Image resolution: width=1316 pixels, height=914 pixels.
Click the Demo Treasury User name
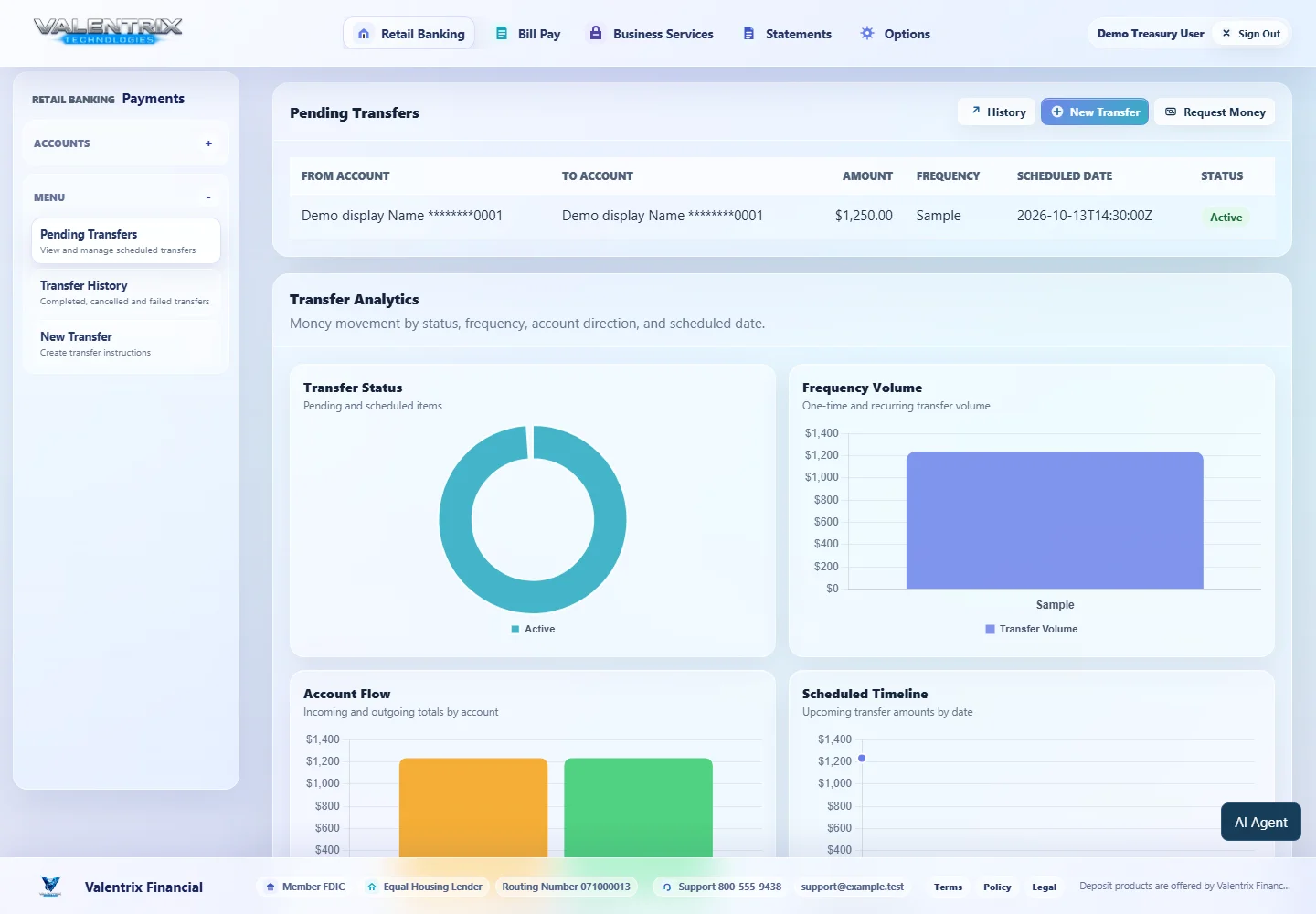click(x=1151, y=34)
